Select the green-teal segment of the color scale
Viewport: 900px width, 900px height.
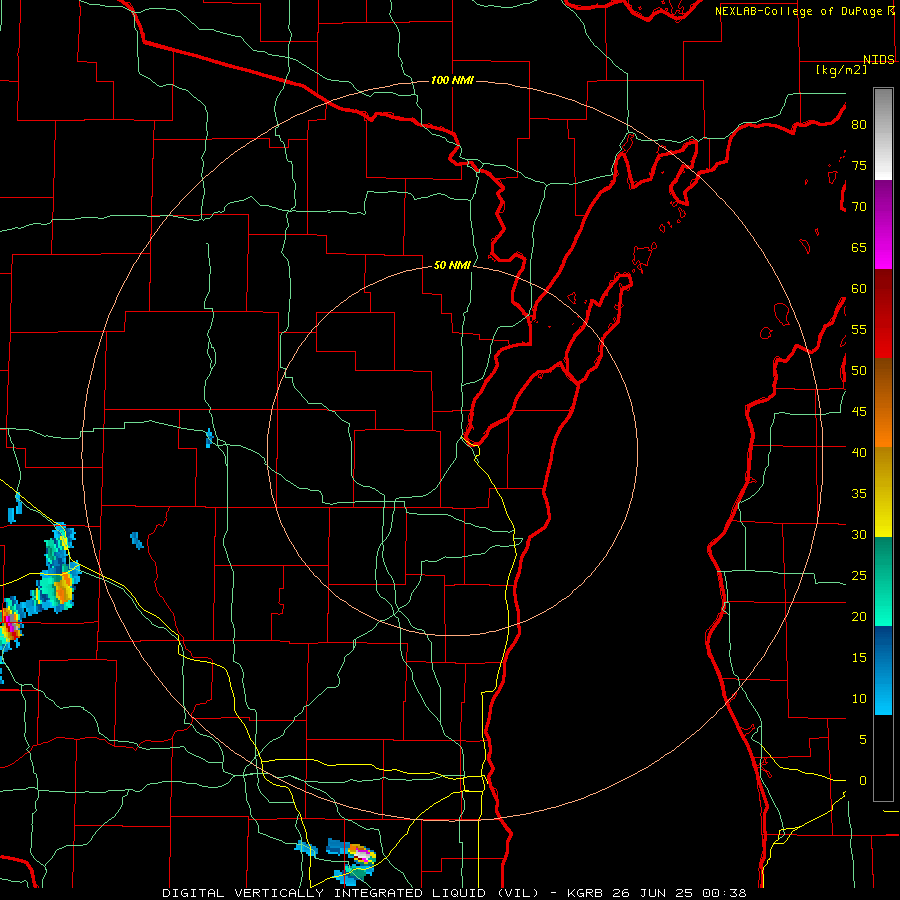point(883,581)
